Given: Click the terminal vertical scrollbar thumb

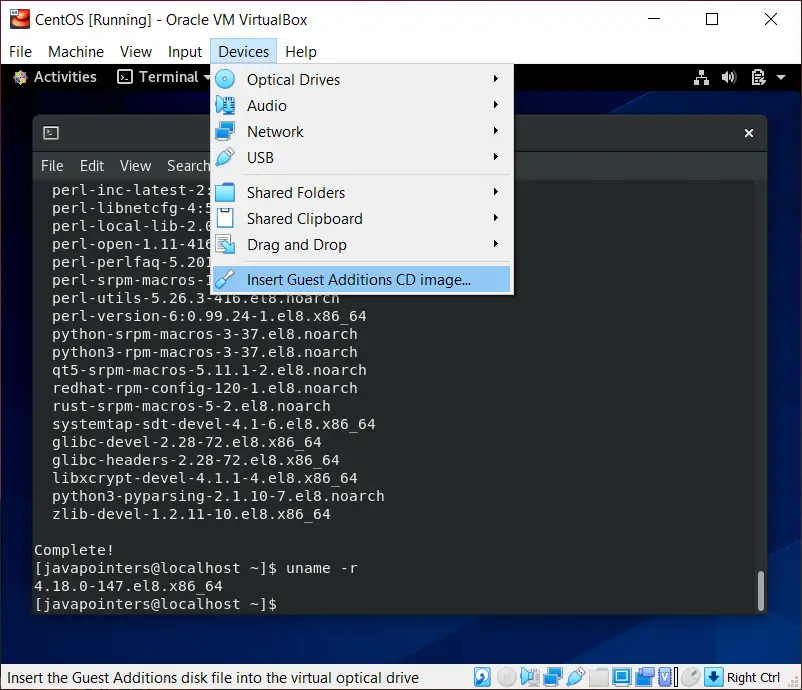Looking at the screenshot, I should pos(761,591).
